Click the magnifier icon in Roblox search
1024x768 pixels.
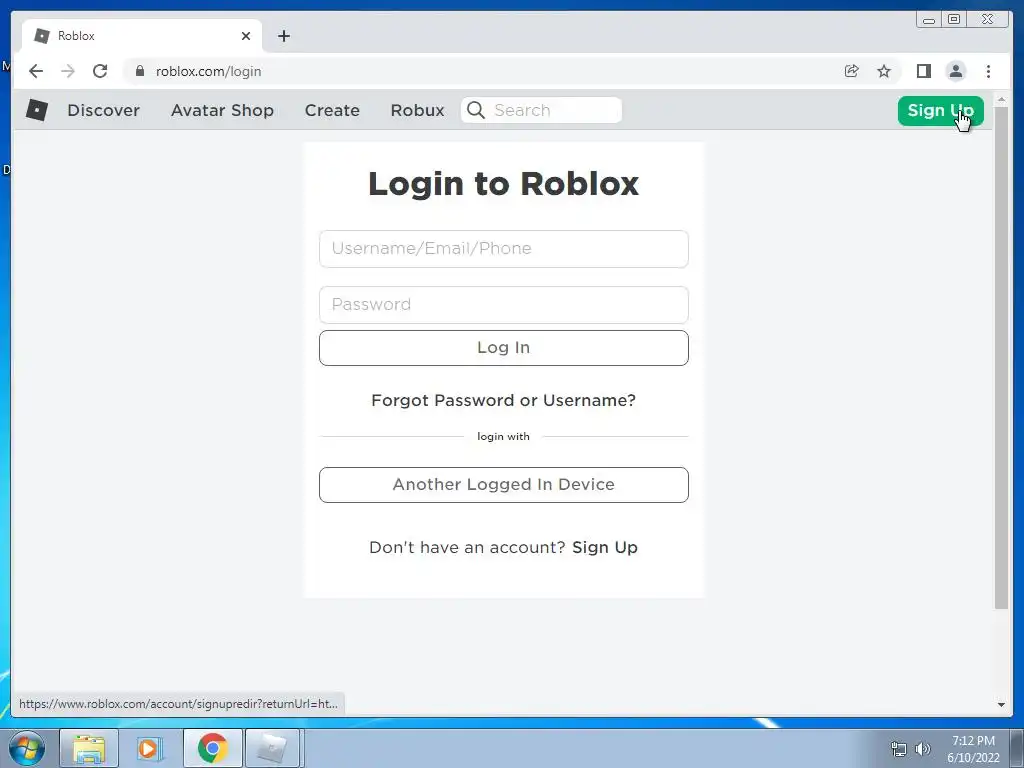click(476, 110)
